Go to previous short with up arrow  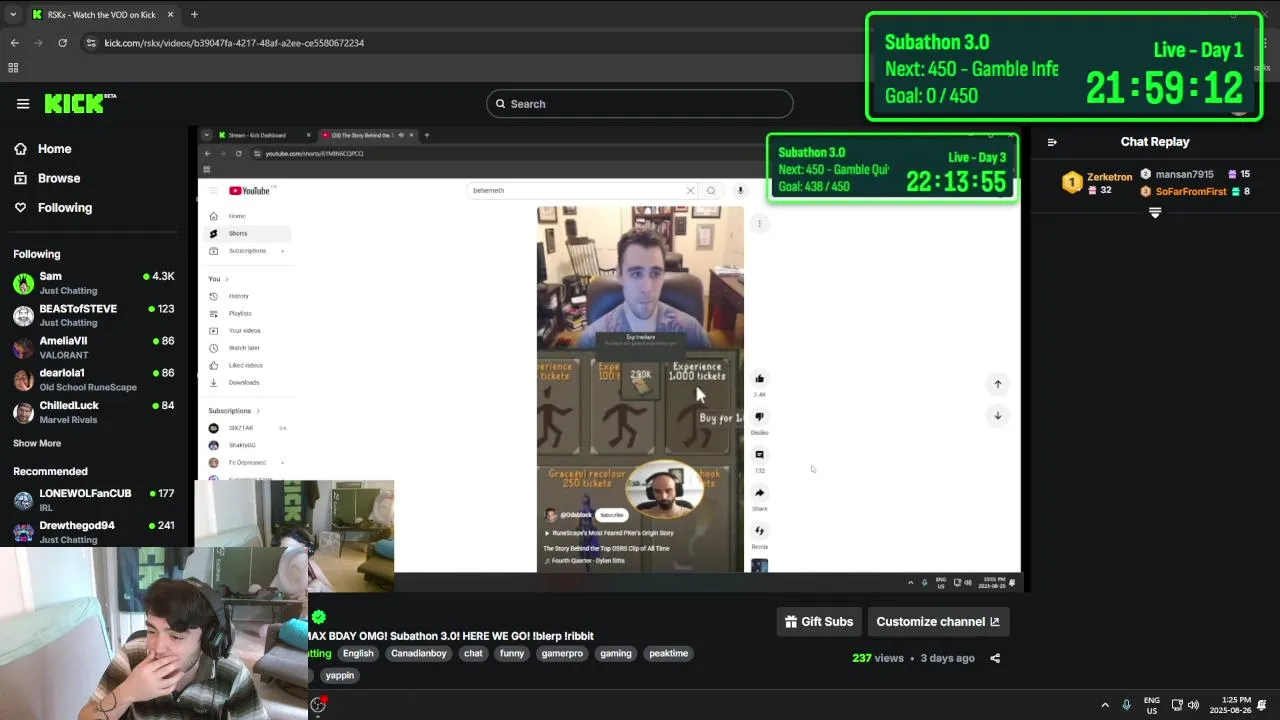997,384
